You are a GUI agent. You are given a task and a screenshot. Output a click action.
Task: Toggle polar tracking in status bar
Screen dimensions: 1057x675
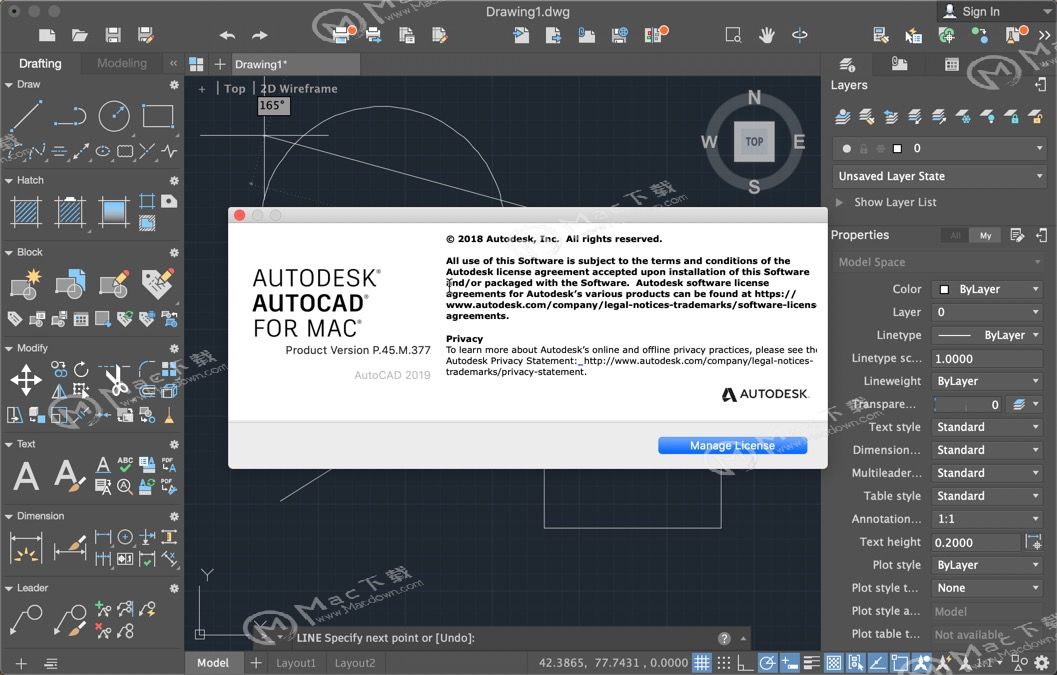[x=767, y=663]
